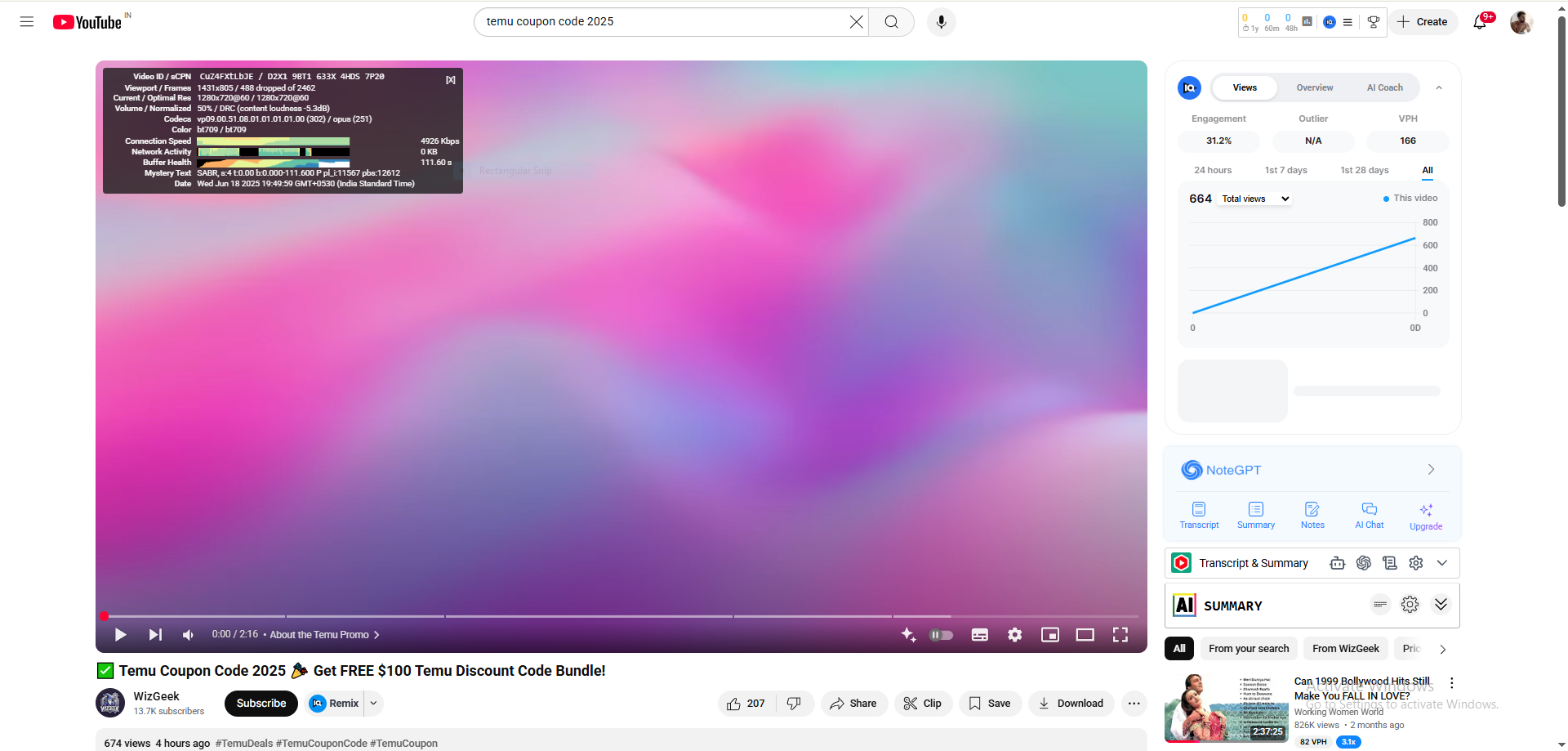Image resolution: width=1568 pixels, height=751 pixels.
Task: Select the 1st 28 days range
Action: click(x=1365, y=170)
